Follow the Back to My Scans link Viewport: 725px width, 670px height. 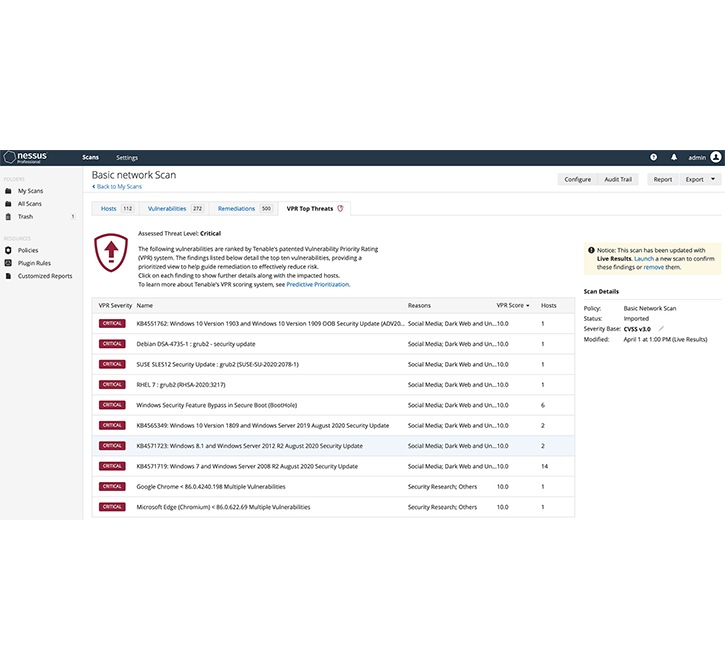(117, 186)
